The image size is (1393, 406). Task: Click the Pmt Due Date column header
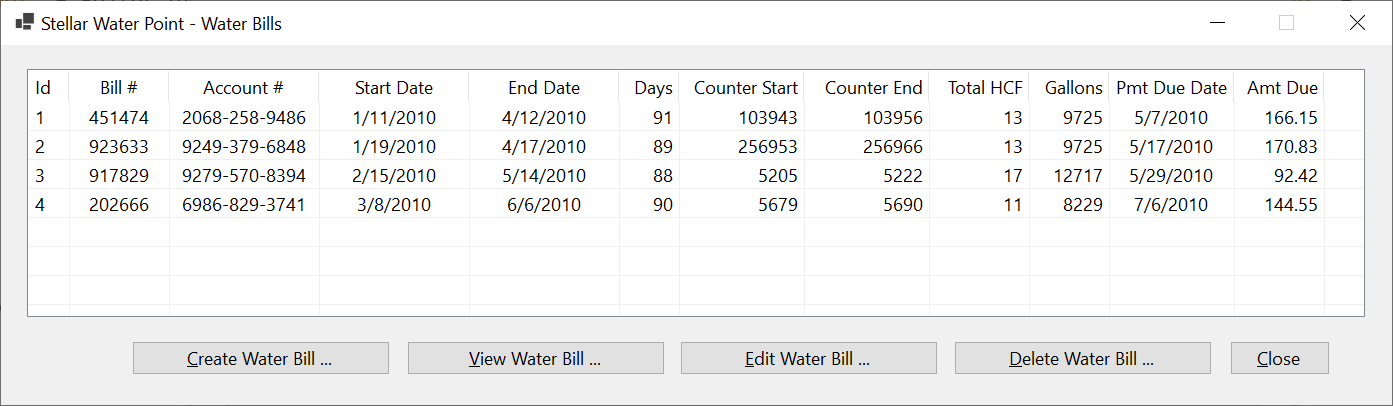[1171, 88]
